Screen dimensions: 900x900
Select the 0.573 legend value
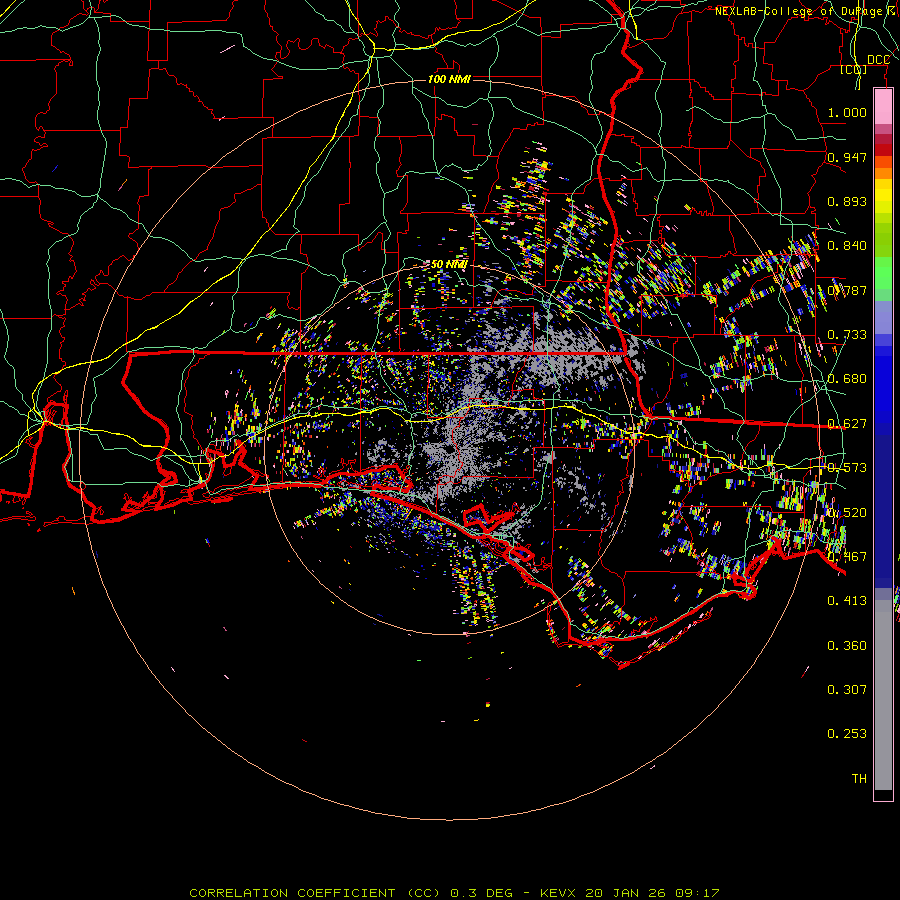click(847, 468)
